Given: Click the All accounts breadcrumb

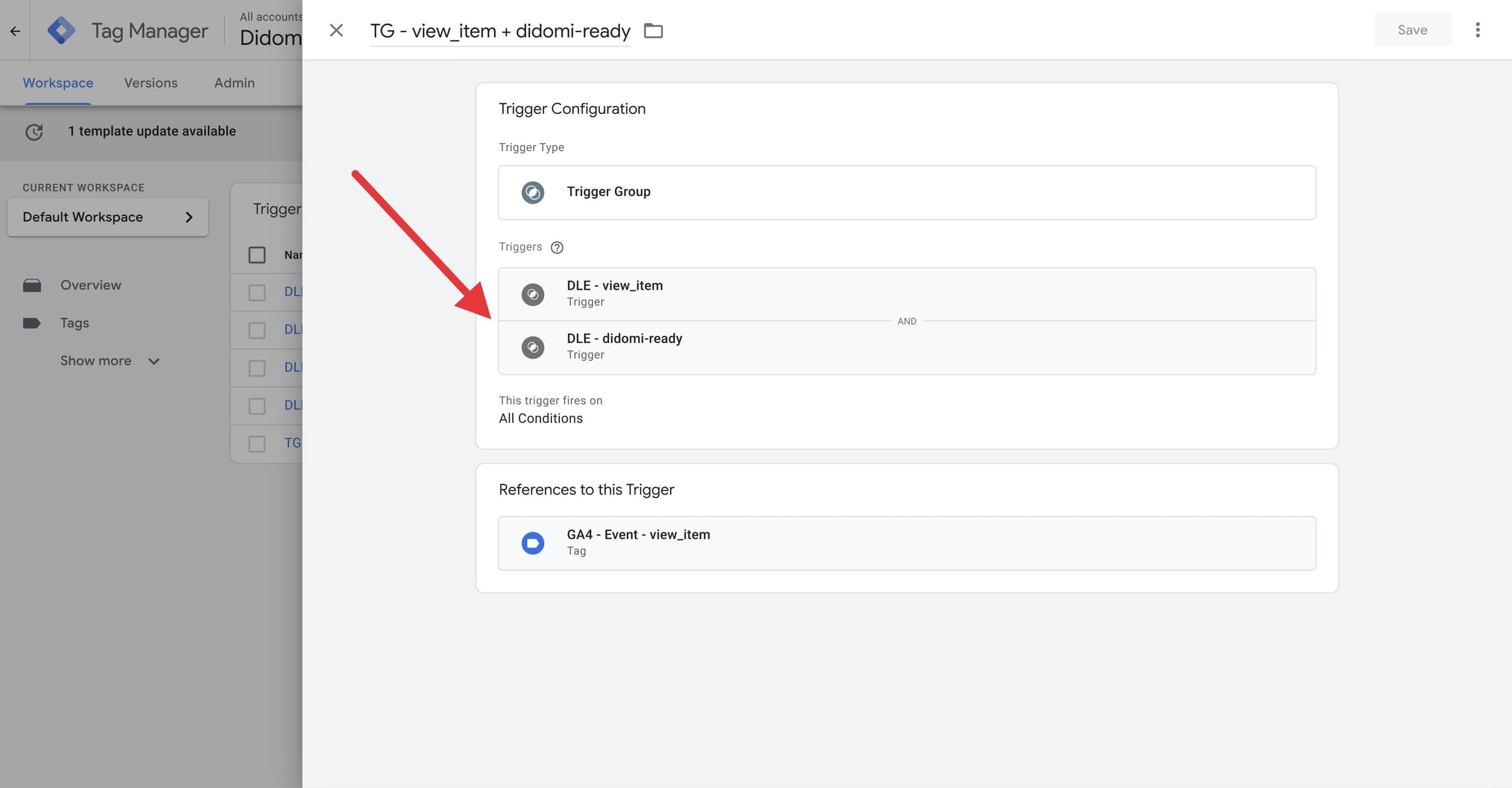Looking at the screenshot, I should click(x=271, y=17).
